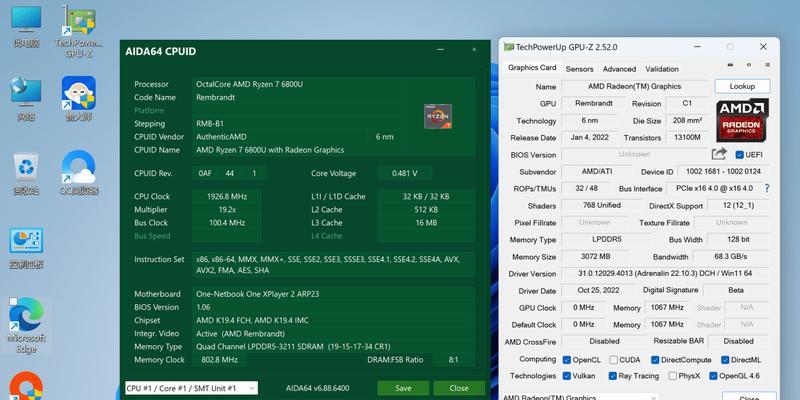
Task: Open the GPU-Z hamburger menu icon
Action: click(767, 65)
